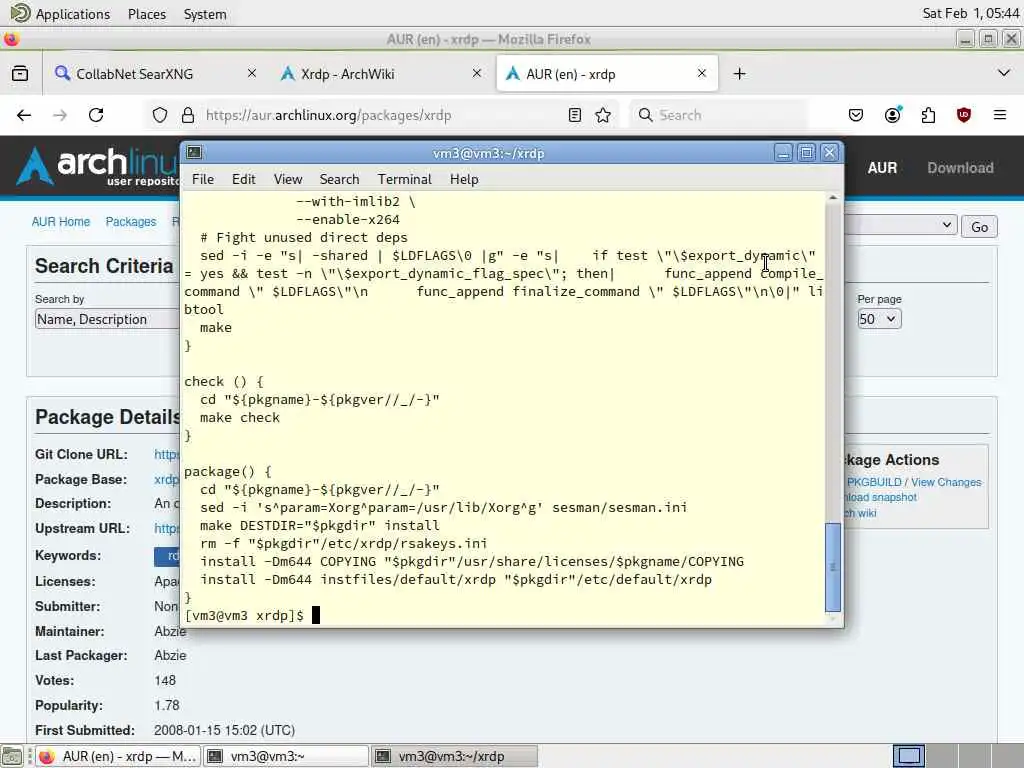This screenshot has height=768, width=1024.
Task: Open the Pocket save icon
Action: pos(856,116)
